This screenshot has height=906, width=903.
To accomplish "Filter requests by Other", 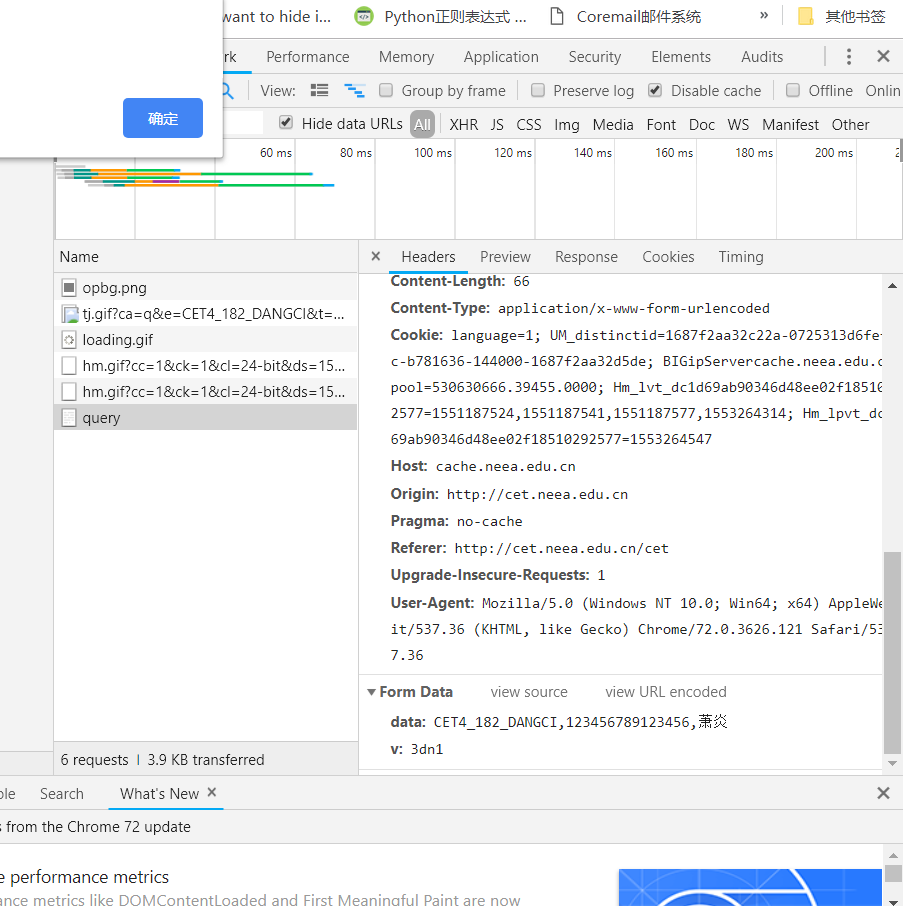I will point(850,124).
